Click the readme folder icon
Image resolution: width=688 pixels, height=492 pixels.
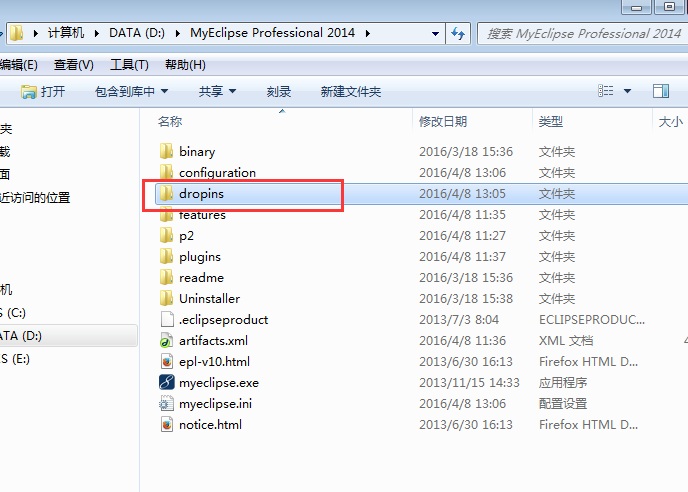point(166,278)
